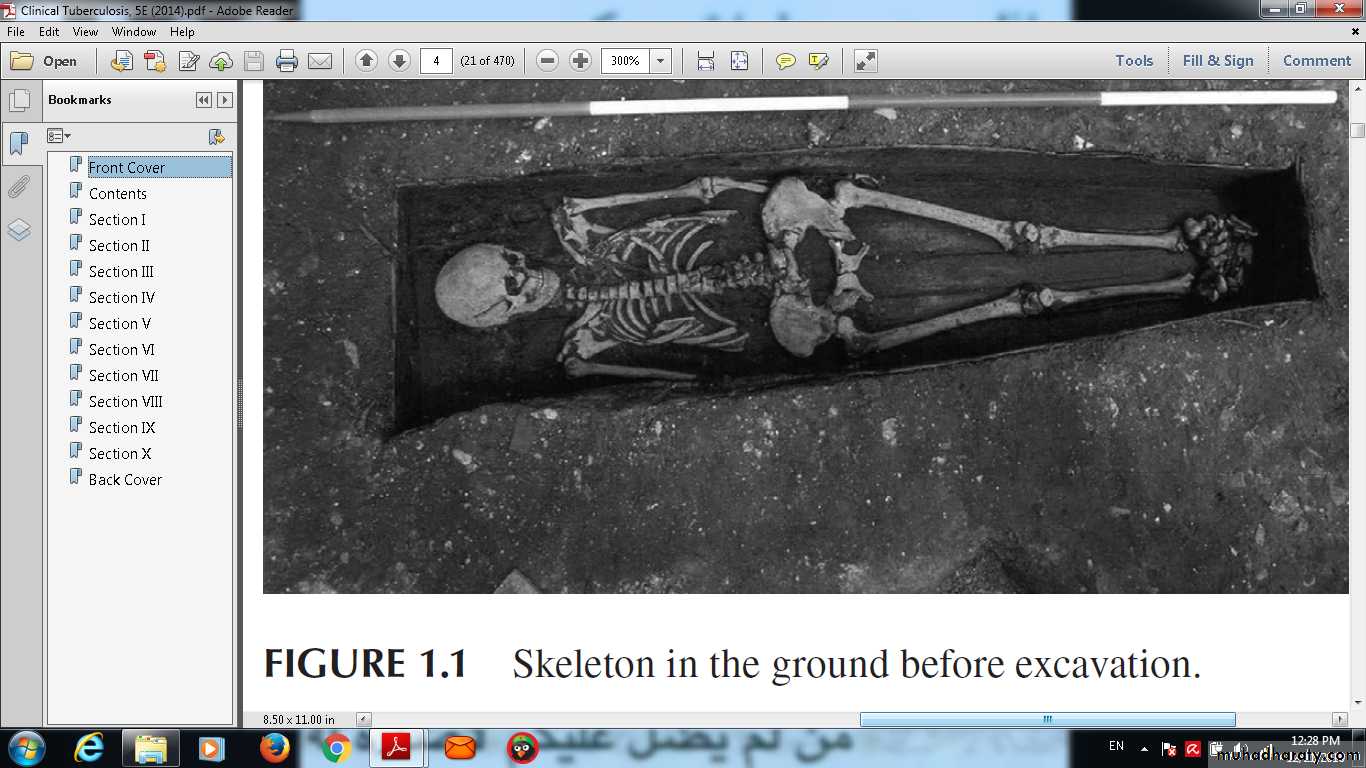Click the zoom in plus button
This screenshot has width=1366, height=768.
point(580,61)
